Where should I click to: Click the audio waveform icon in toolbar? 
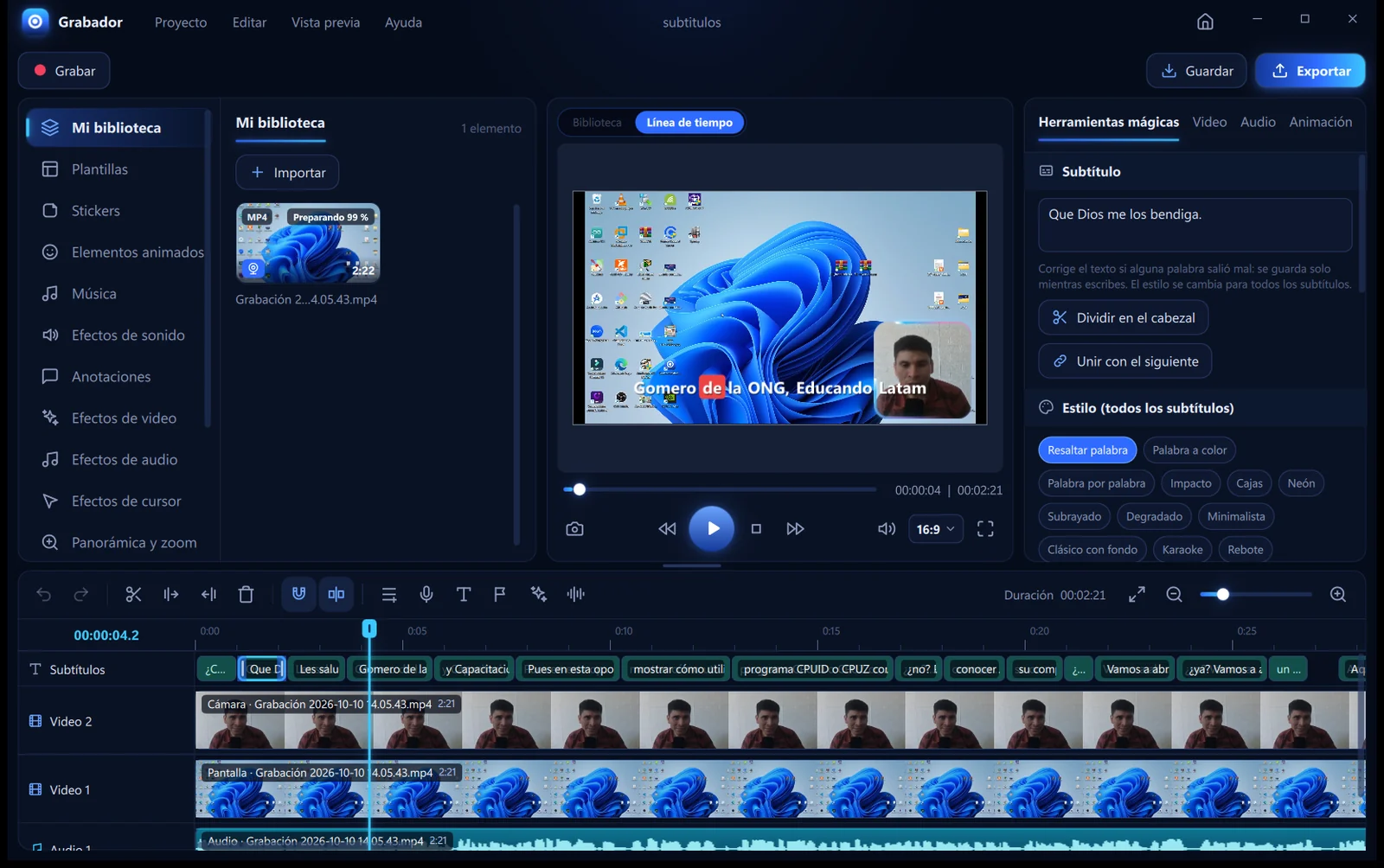point(575,594)
